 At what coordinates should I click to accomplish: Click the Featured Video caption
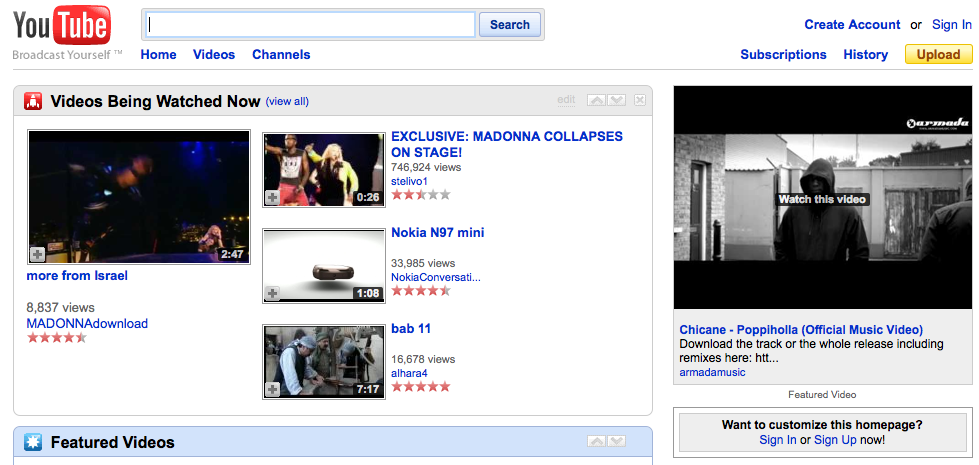[x=822, y=395]
